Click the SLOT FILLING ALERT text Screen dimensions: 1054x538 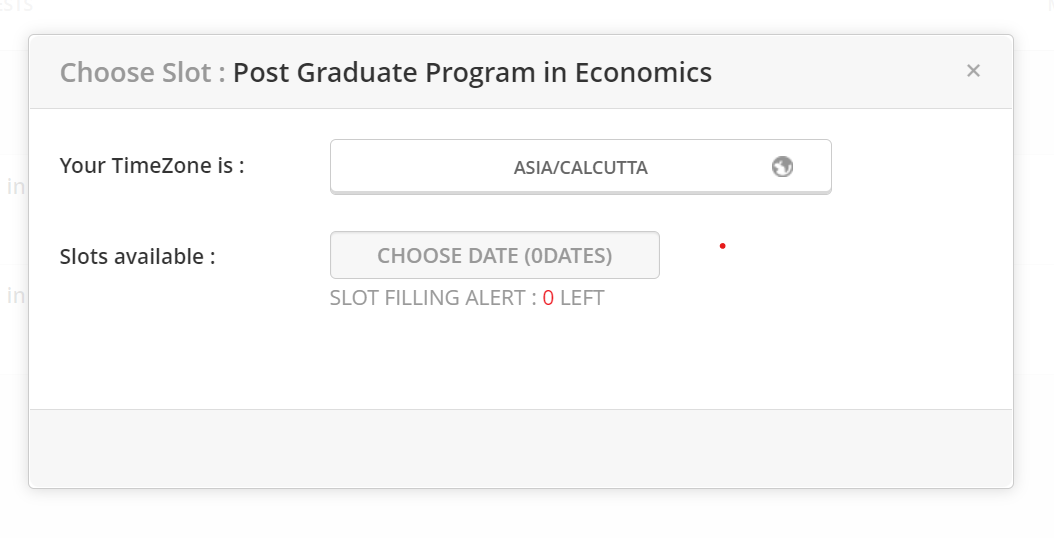(433, 298)
